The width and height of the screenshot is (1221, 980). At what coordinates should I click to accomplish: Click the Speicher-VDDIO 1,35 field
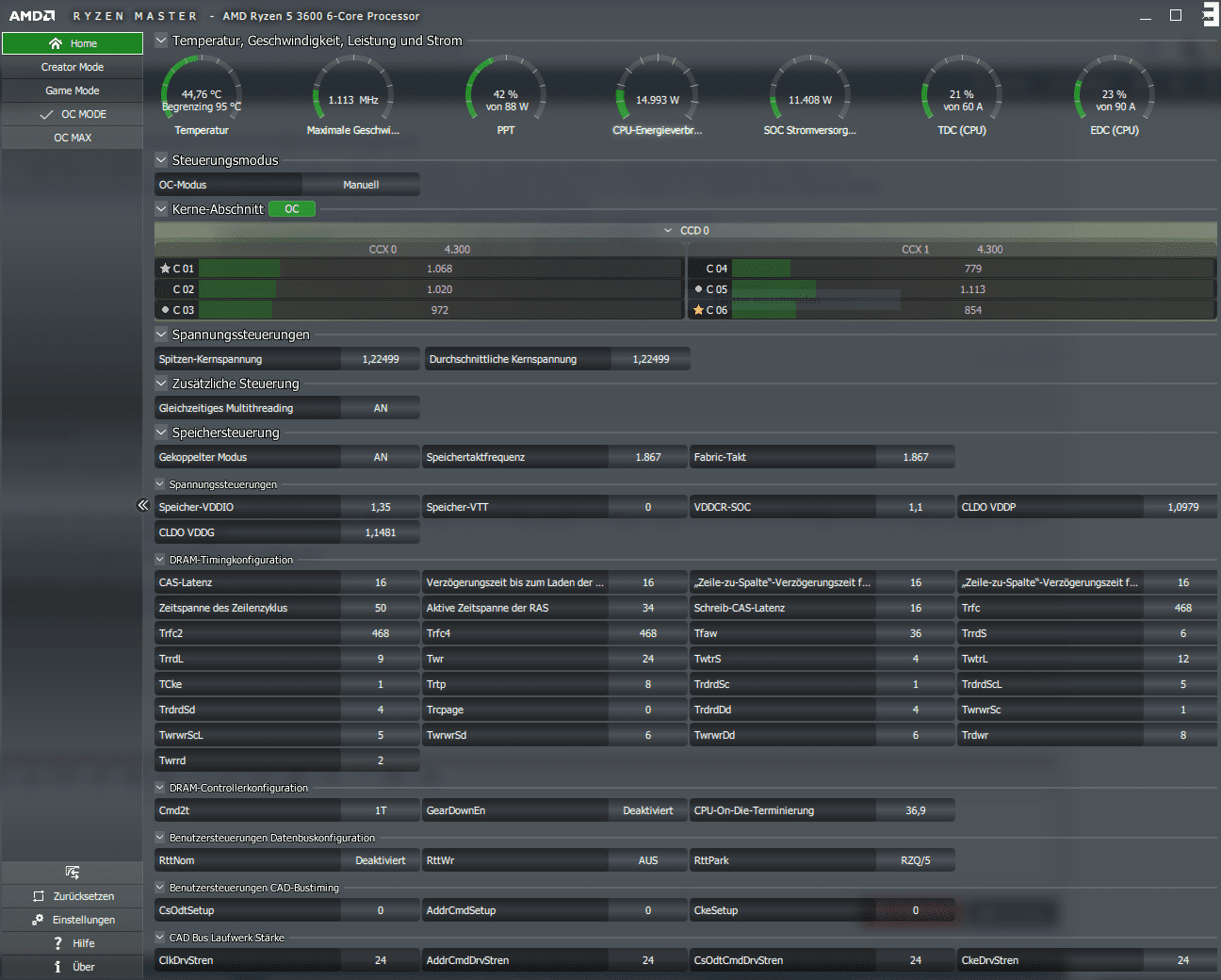pos(381,507)
